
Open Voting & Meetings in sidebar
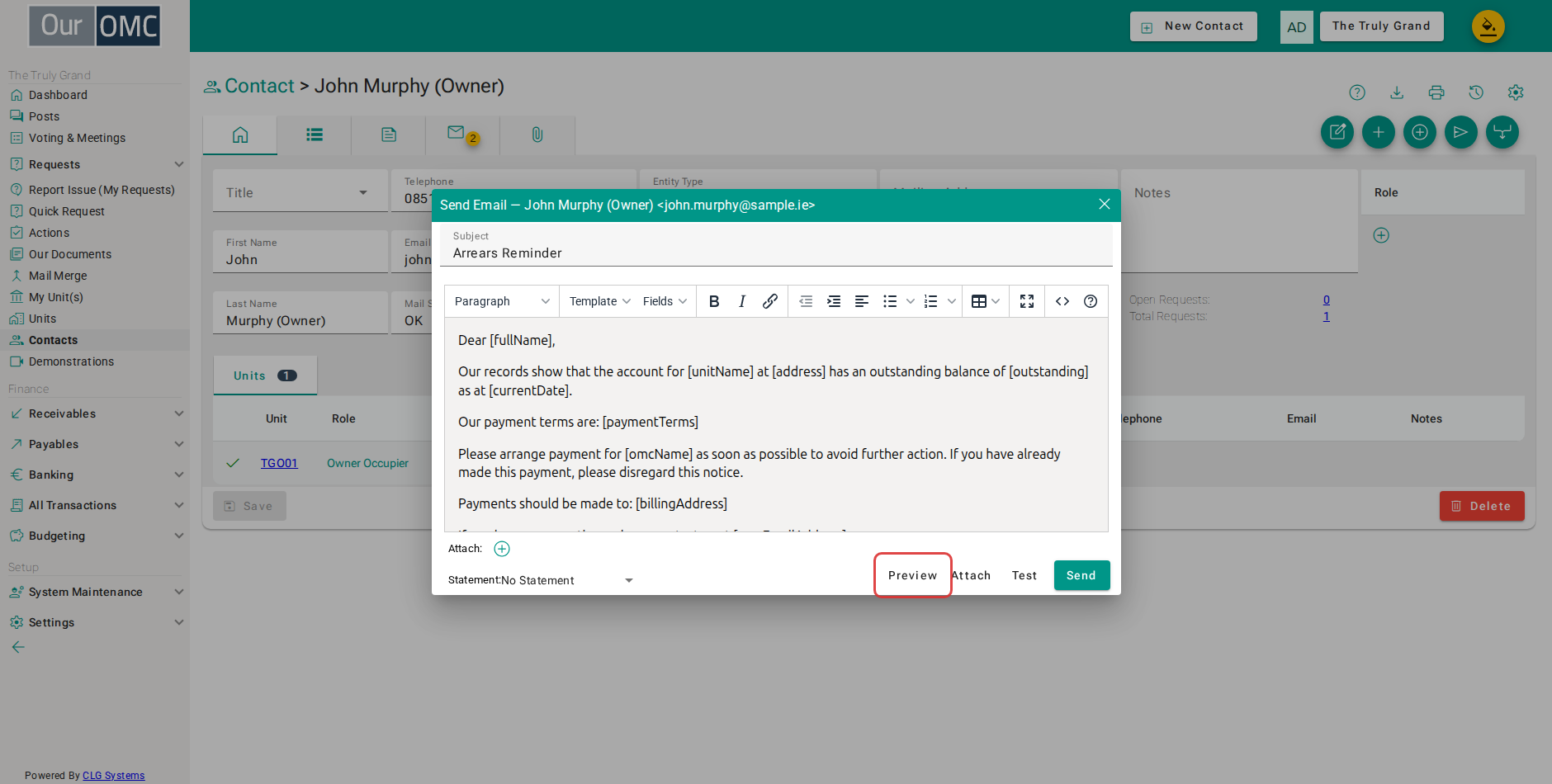coord(77,138)
